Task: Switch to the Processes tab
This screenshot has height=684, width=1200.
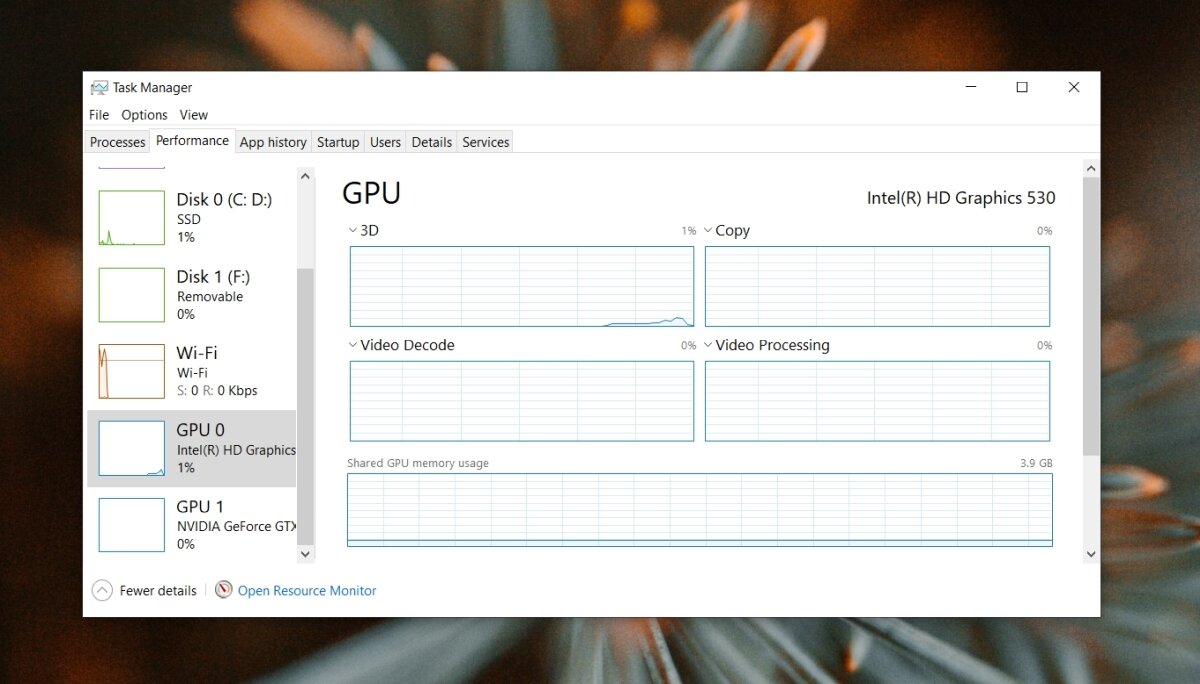Action: 117,142
